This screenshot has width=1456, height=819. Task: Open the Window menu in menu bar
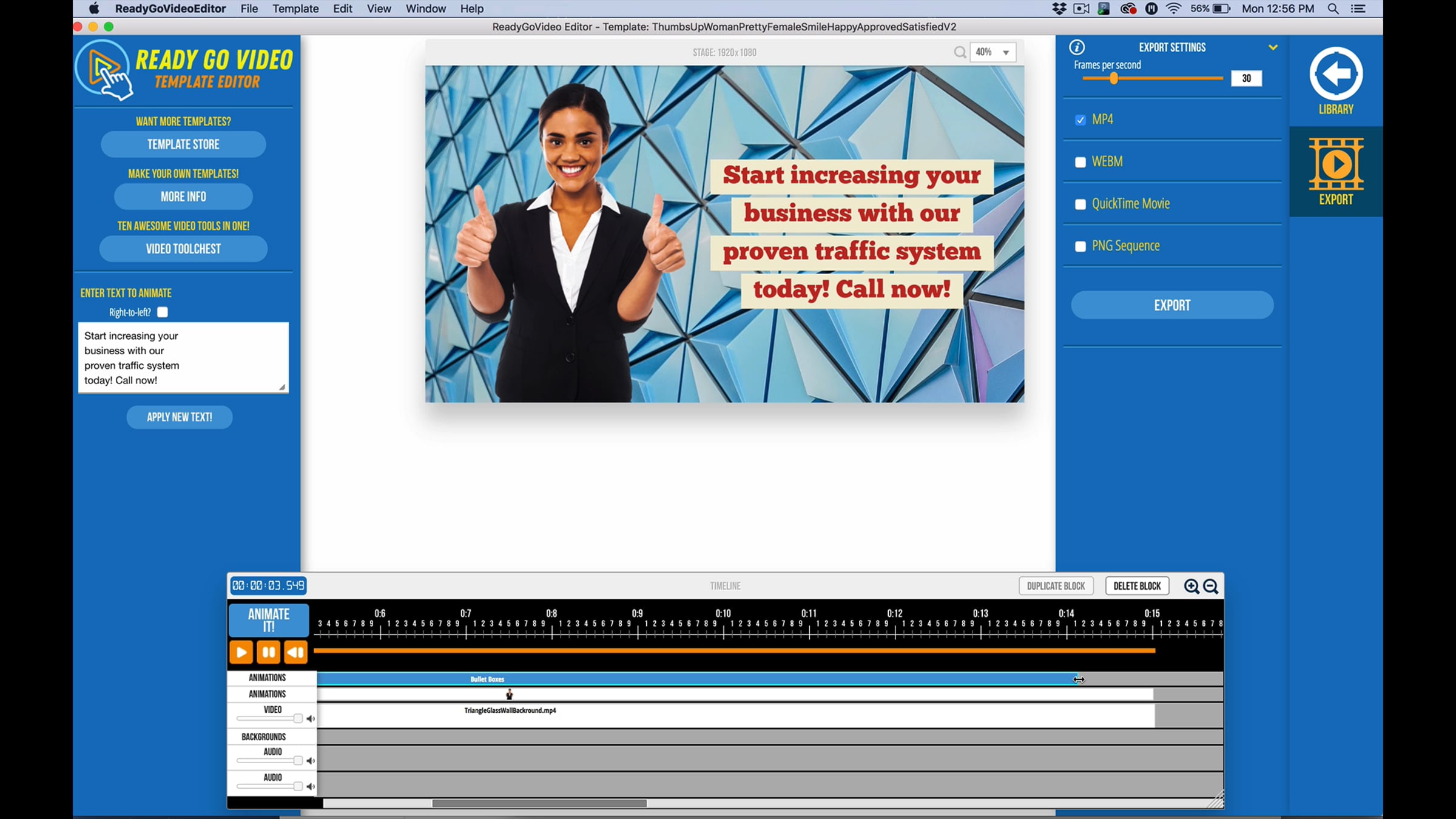tap(425, 8)
